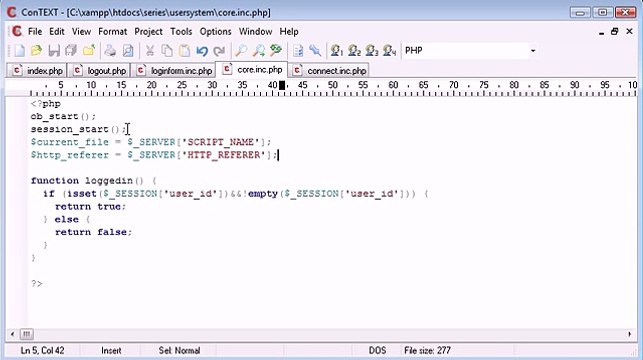Open Replace text icon

pyautogui.click(x=276, y=51)
